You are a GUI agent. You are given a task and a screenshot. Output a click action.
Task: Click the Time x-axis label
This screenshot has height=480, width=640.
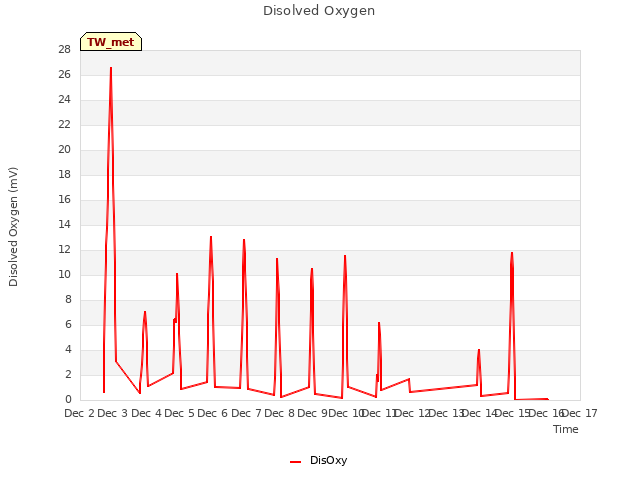pos(566,429)
